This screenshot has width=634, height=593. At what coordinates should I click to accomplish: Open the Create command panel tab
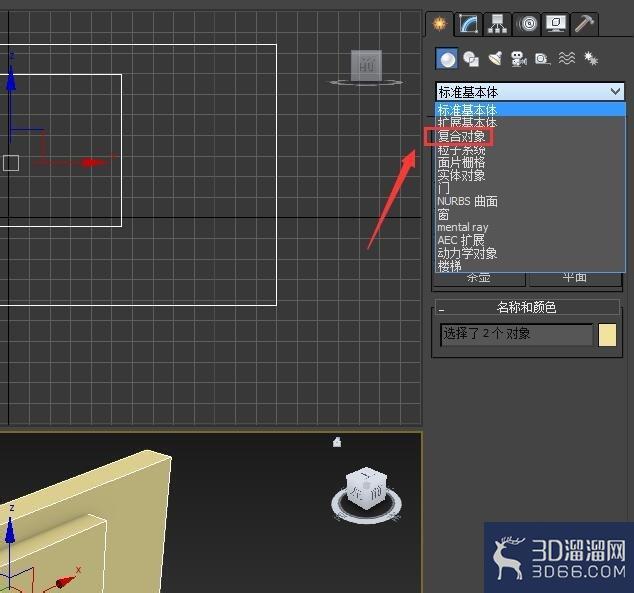click(x=440, y=23)
